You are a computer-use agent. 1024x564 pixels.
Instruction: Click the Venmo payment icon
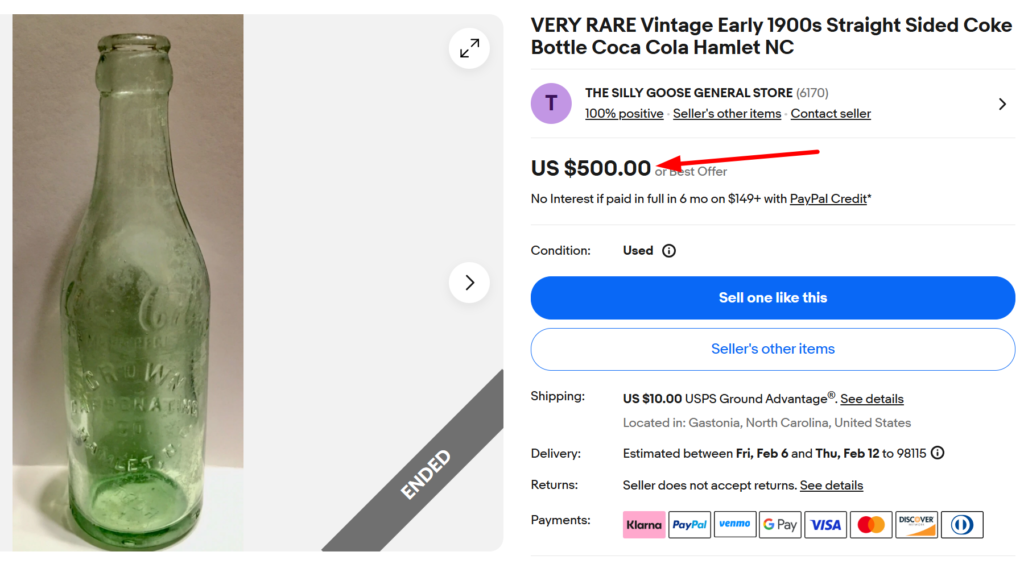click(x=735, y=524)
